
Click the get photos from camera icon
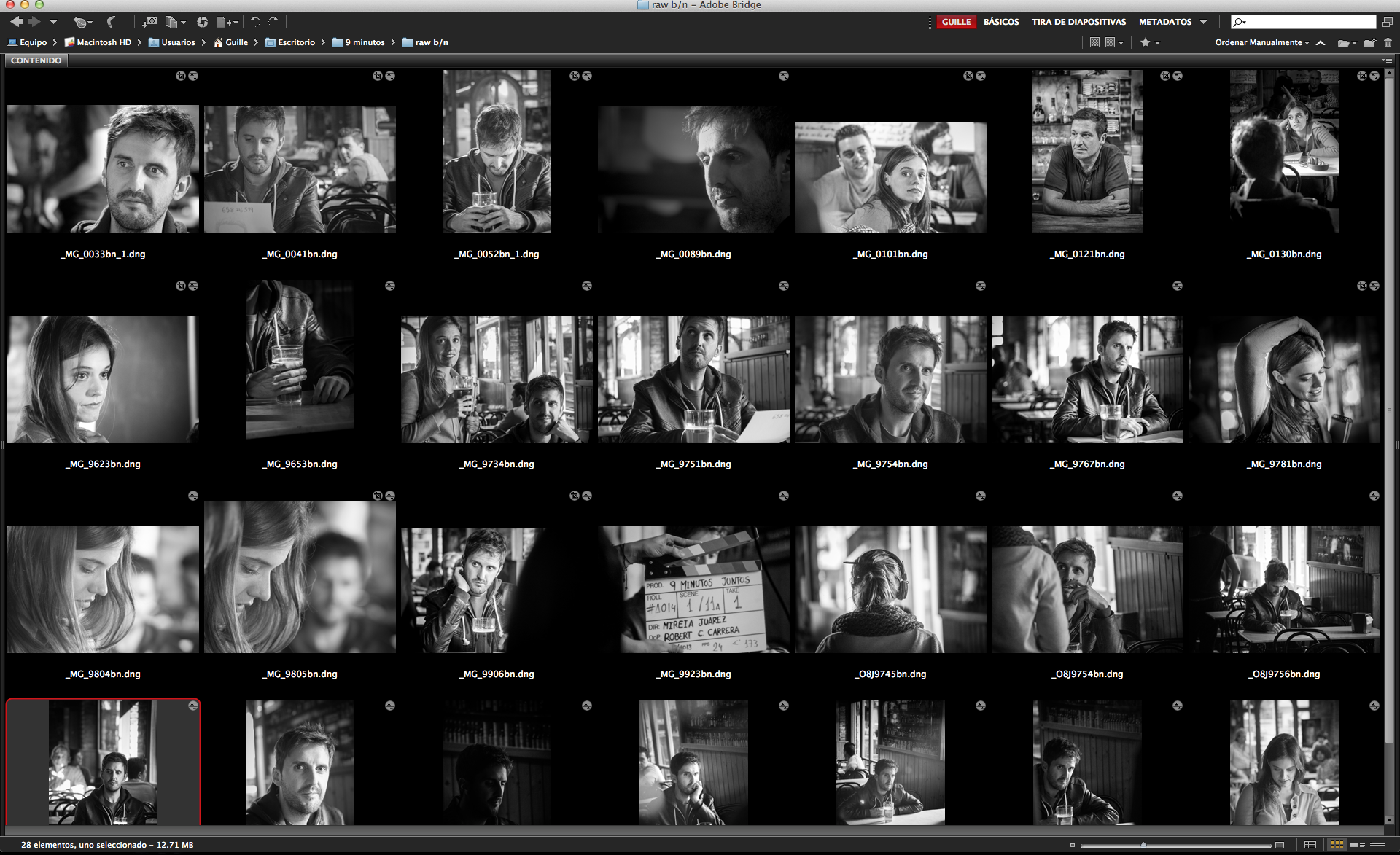click(149, 22)
